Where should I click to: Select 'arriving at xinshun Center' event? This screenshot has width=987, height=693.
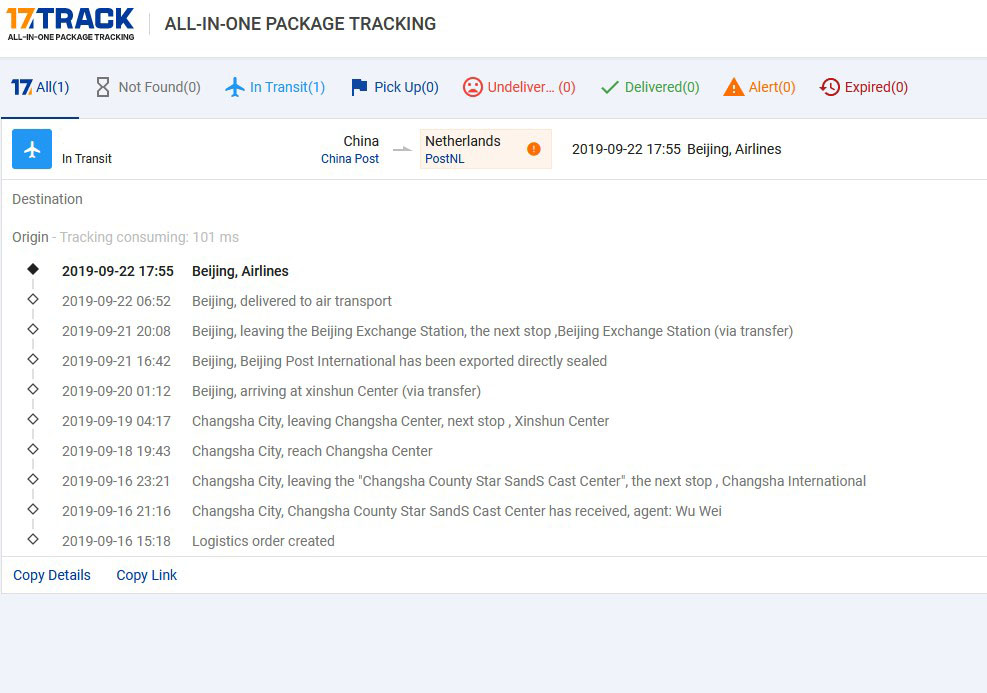coord(336,392)
